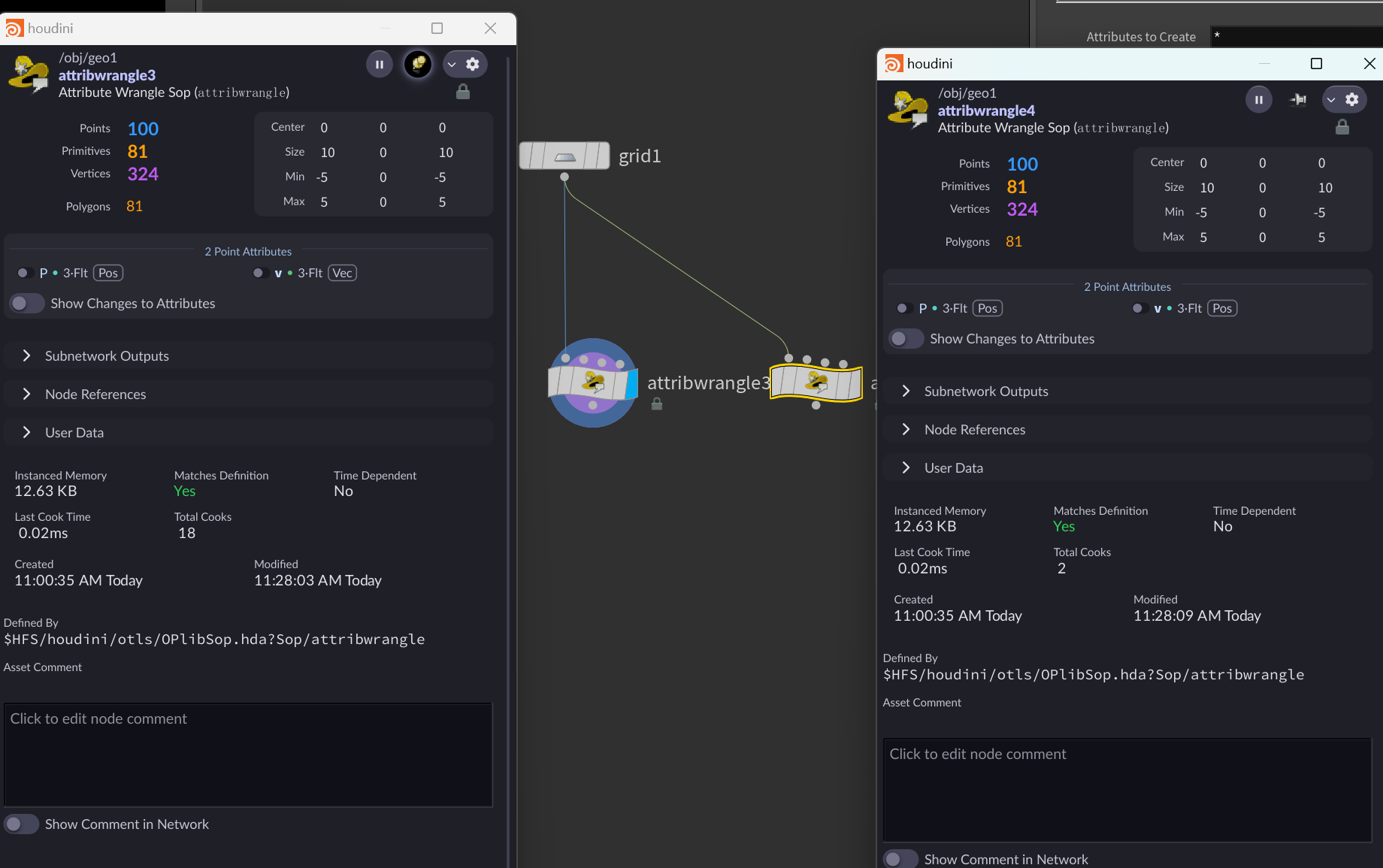1383x868 pixels.
Task: Enable Show Changes to Attributes in attribwrangle4
Action: click(906, 339)
